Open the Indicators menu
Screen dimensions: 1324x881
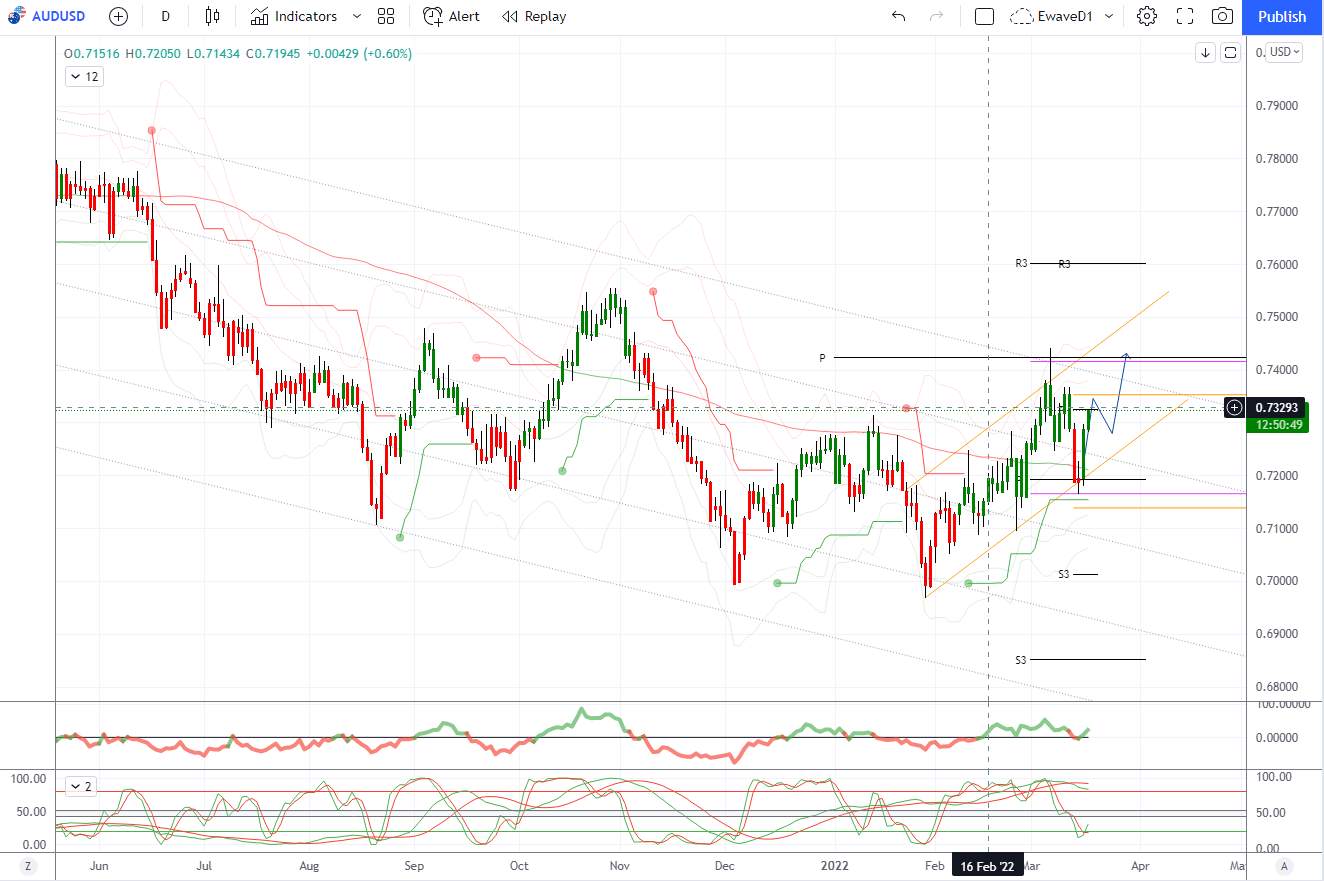click(x=294, y=16)
